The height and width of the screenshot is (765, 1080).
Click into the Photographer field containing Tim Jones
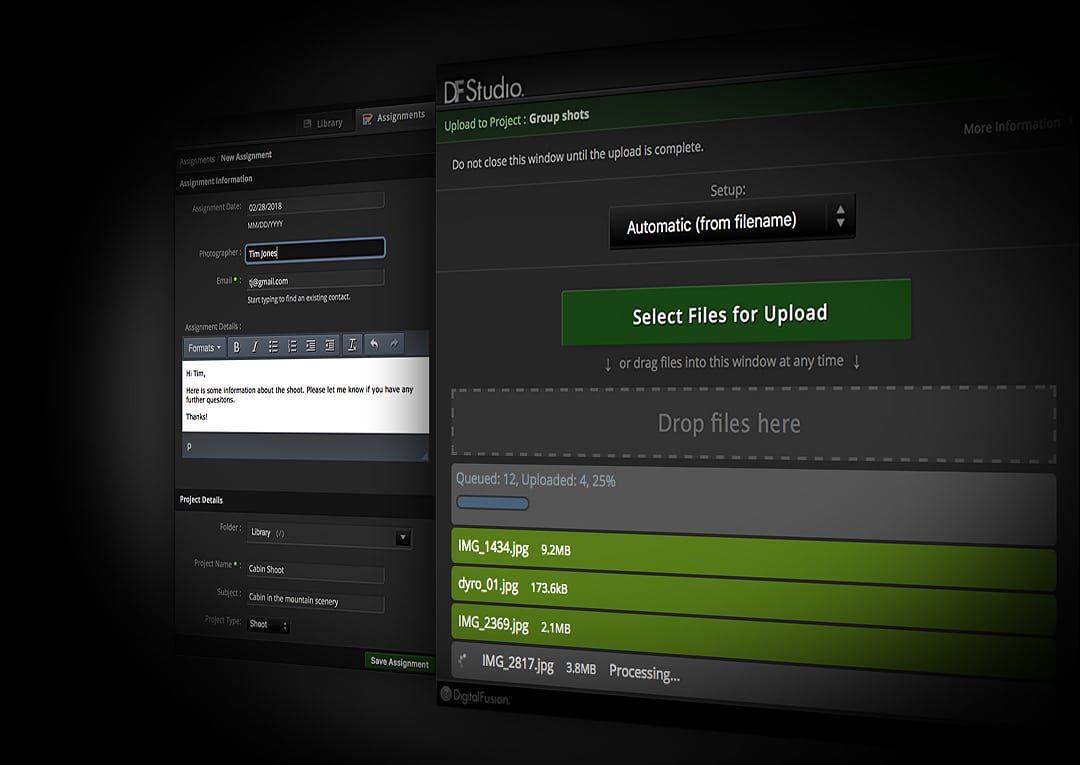tap(314, 251)
